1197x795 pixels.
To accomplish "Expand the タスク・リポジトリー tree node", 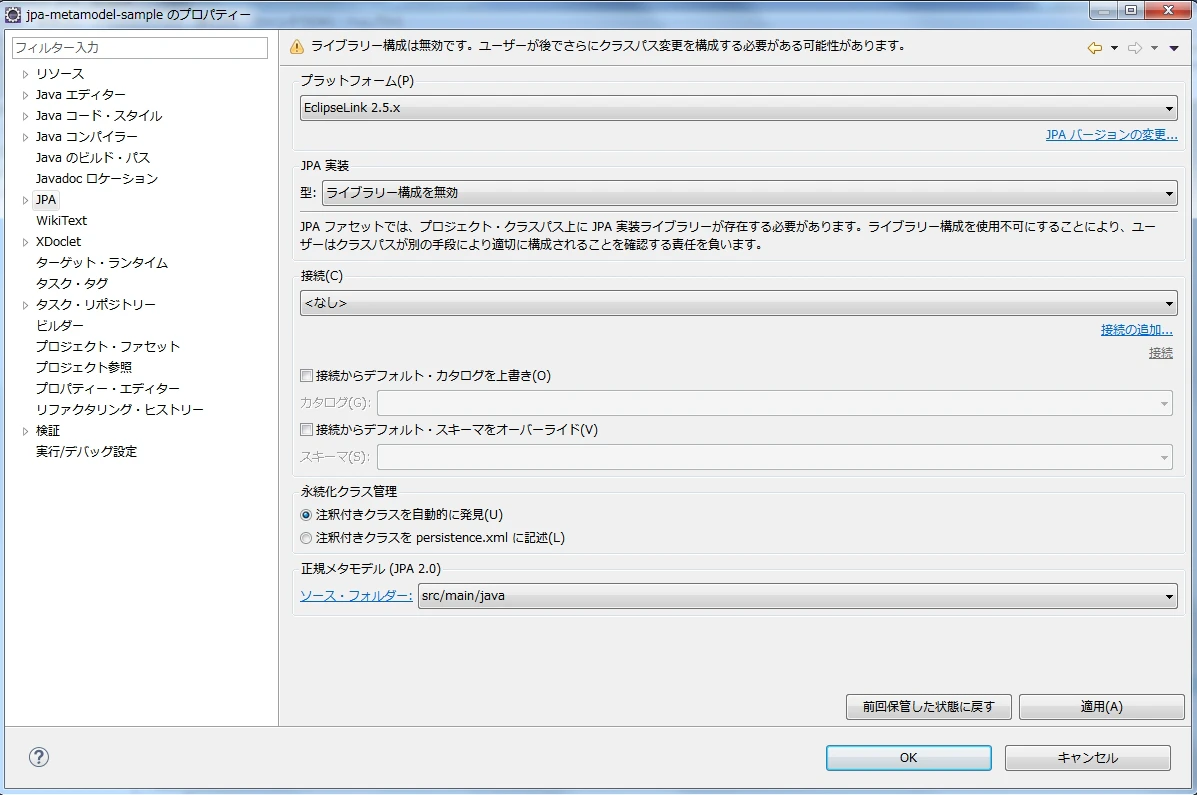I will point(25,305).
